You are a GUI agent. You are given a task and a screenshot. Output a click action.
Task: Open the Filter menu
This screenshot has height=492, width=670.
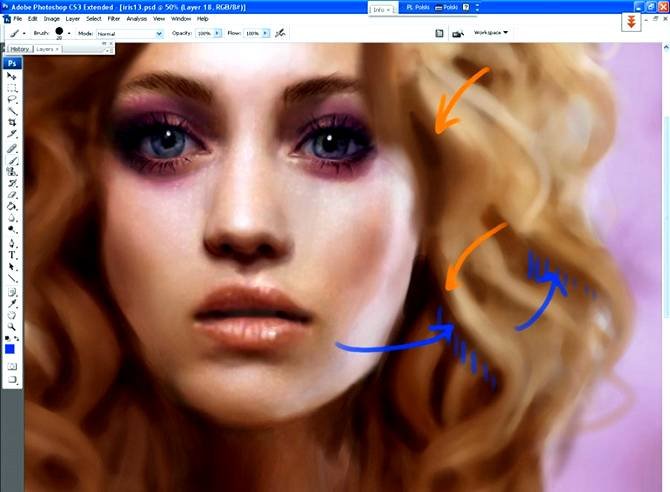pos(115,18)
